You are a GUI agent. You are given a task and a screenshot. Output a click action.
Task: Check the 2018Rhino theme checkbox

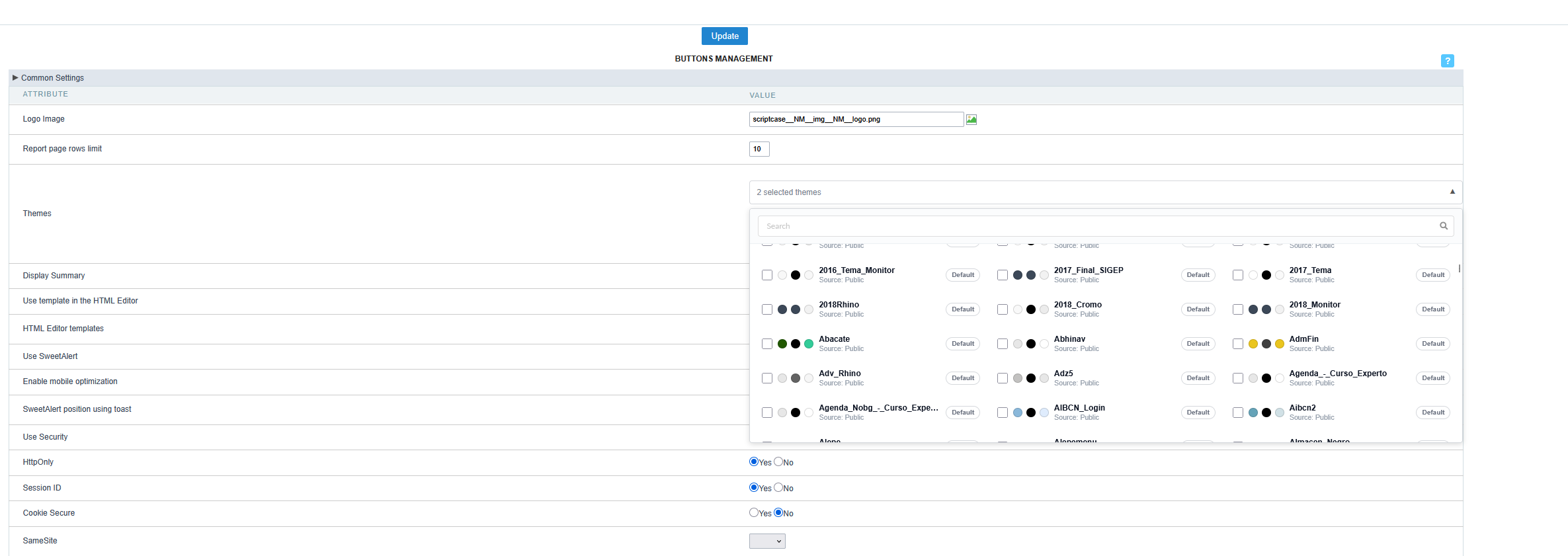pos(767,309)
